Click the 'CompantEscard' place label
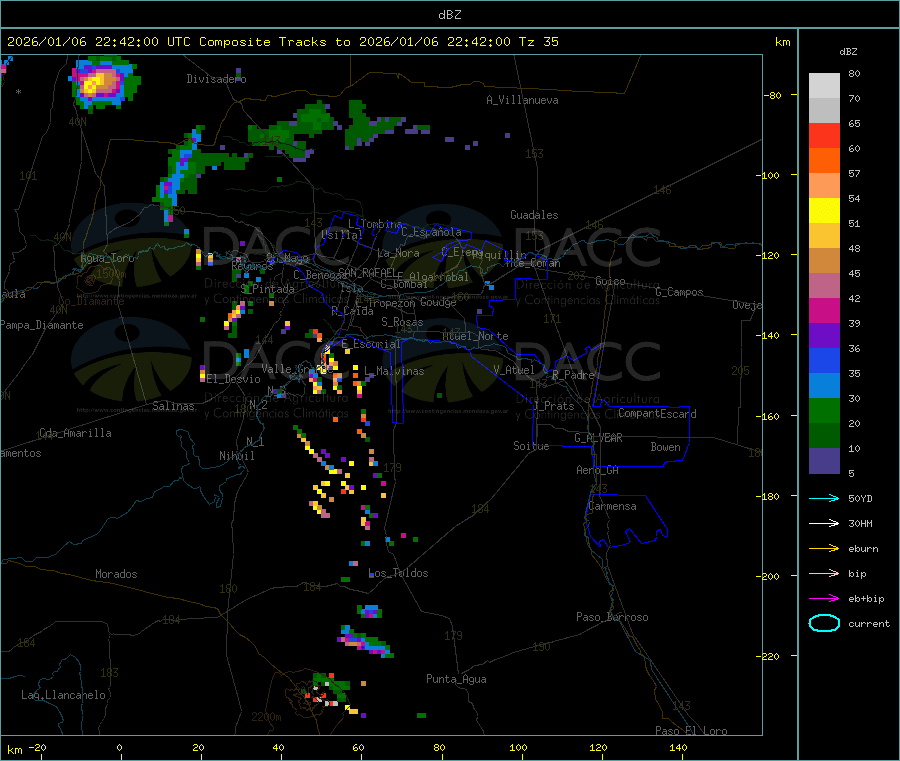Viewport: 900px width, 761px height. pyautogui.click(x=657, y=413)
